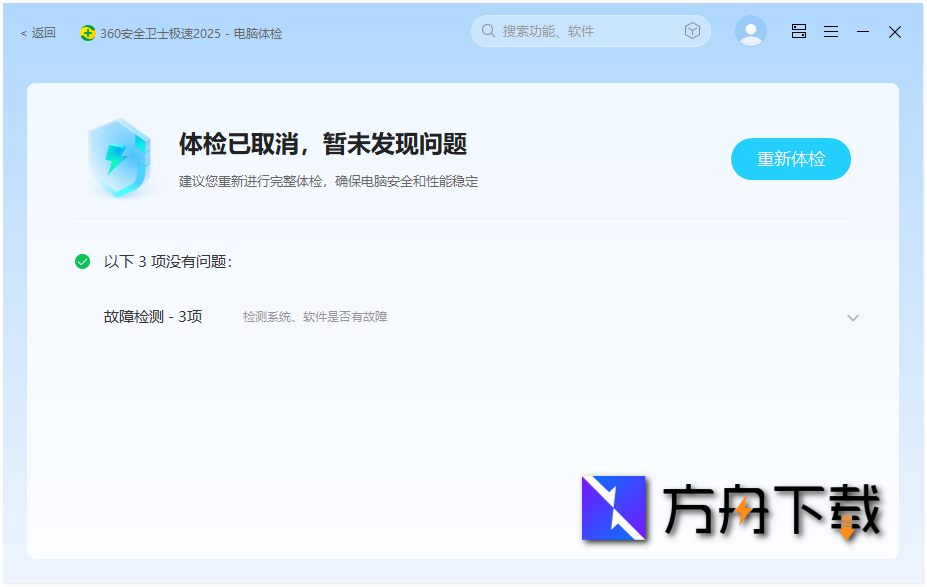Click the 360安全卫士 logo in the title bar

[x=86, y=33]
